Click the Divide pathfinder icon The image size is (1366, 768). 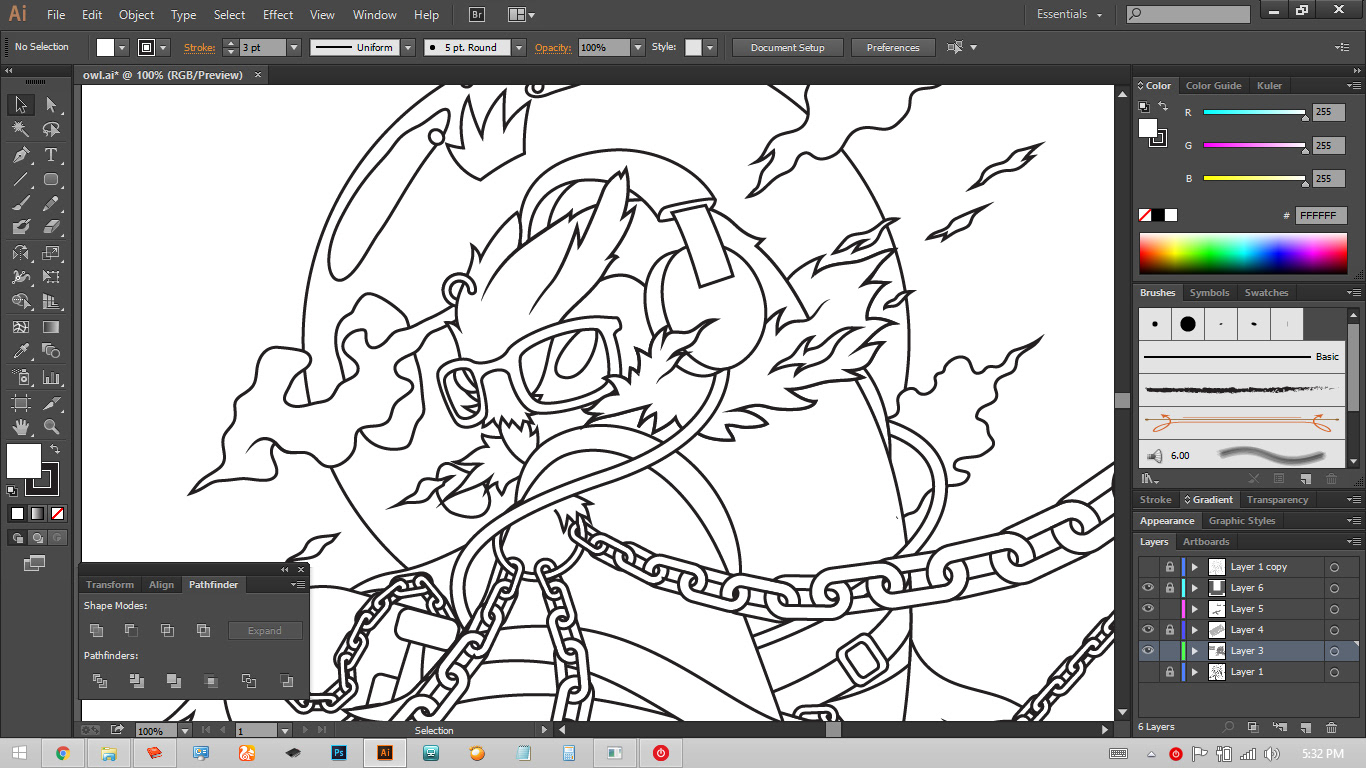[99, 681]
